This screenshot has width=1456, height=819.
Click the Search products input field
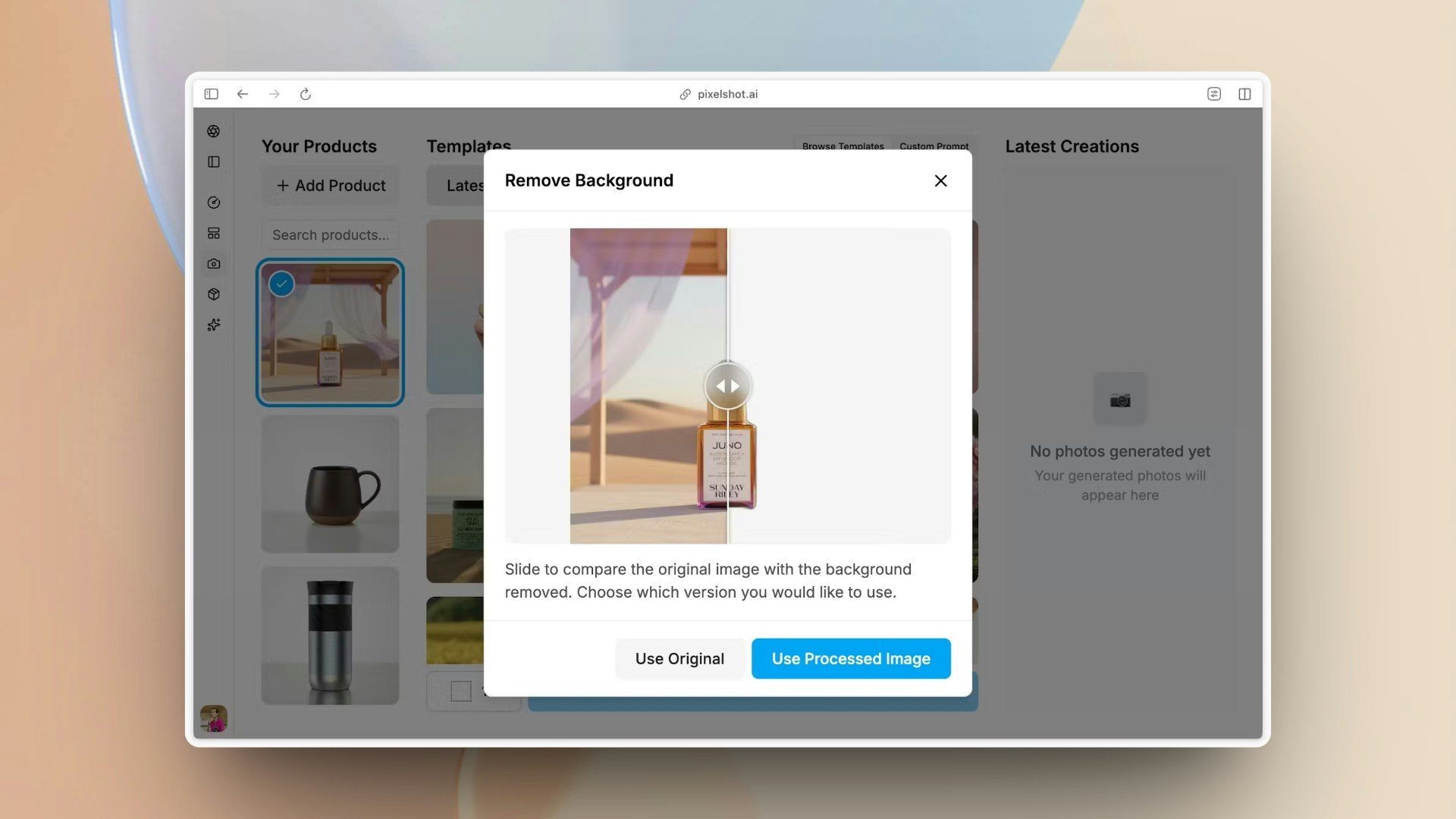[x=330, y=235]
